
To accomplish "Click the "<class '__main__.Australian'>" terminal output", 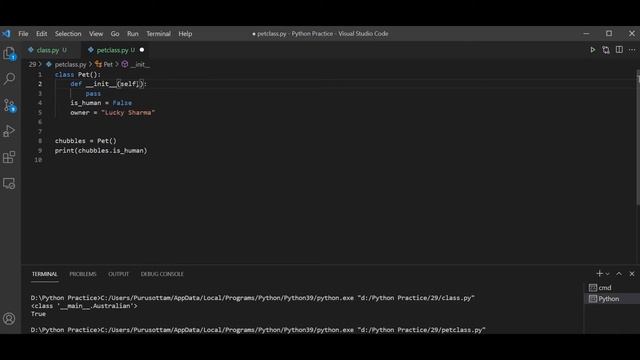I will click(x=84, y=306).
